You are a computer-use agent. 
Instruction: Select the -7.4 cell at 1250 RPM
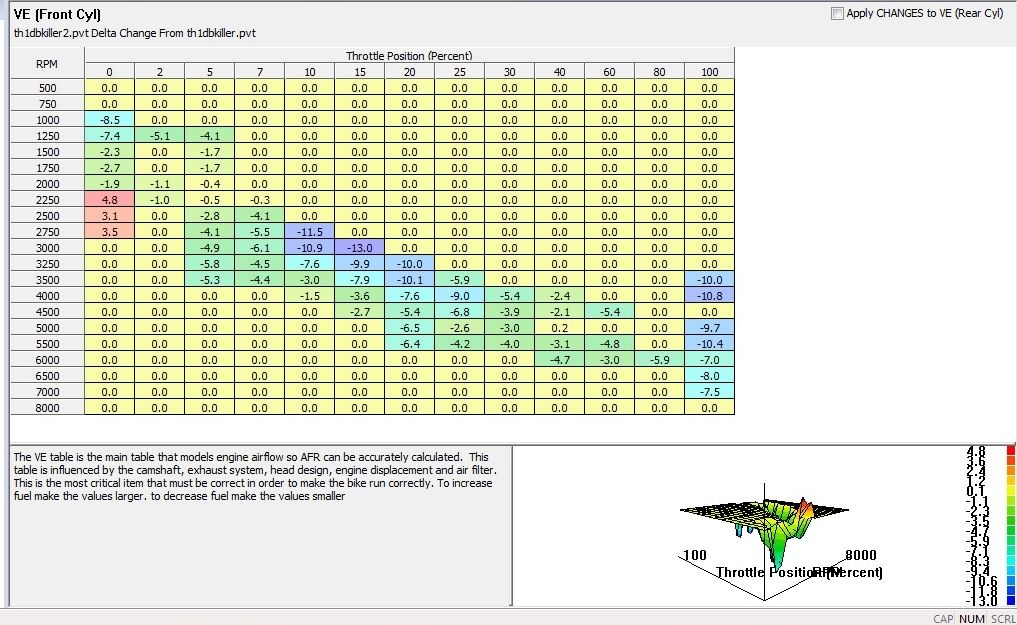pyautogui.click(x=110, y=136)
